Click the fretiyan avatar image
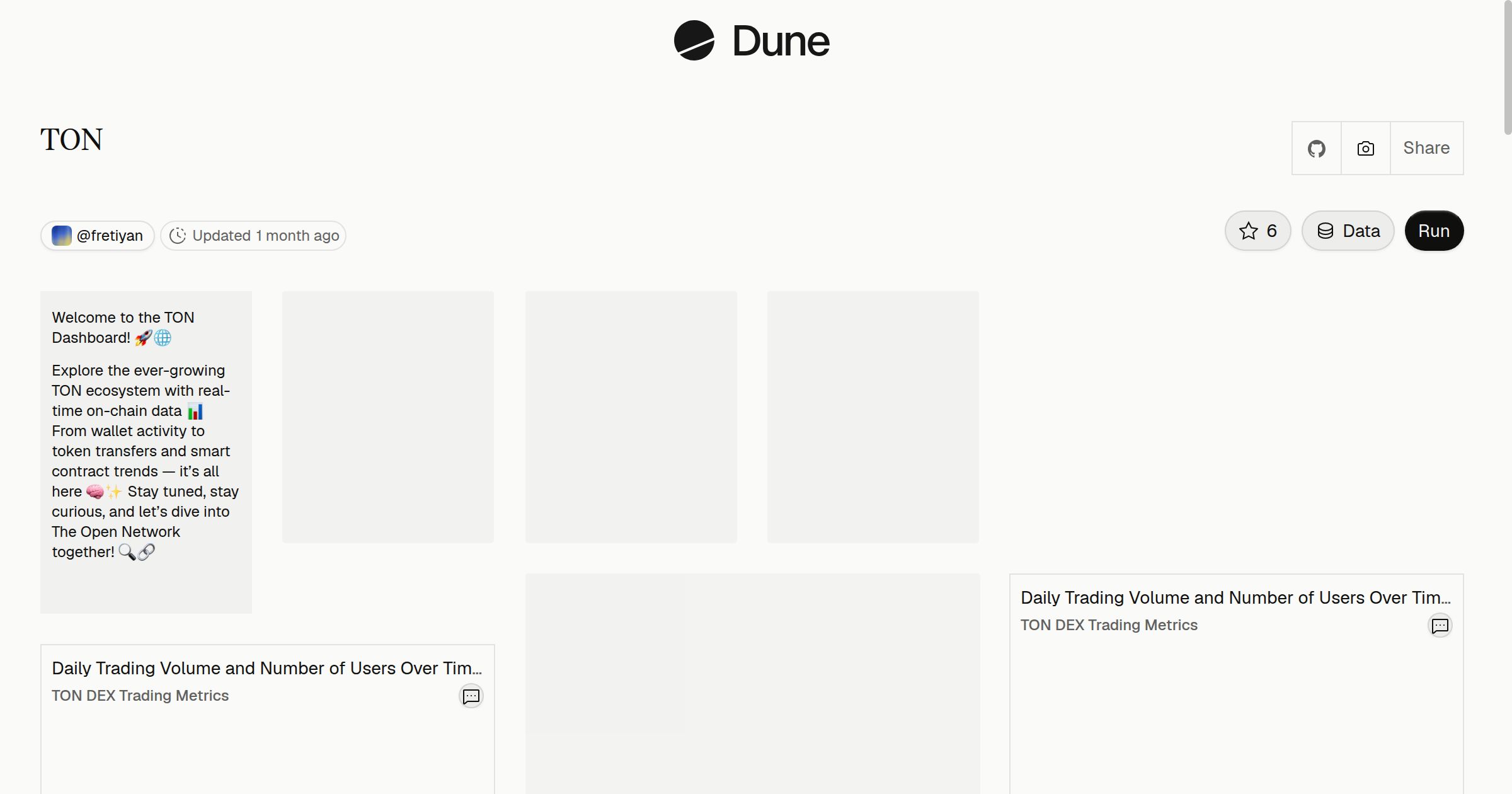 point(62,236)
